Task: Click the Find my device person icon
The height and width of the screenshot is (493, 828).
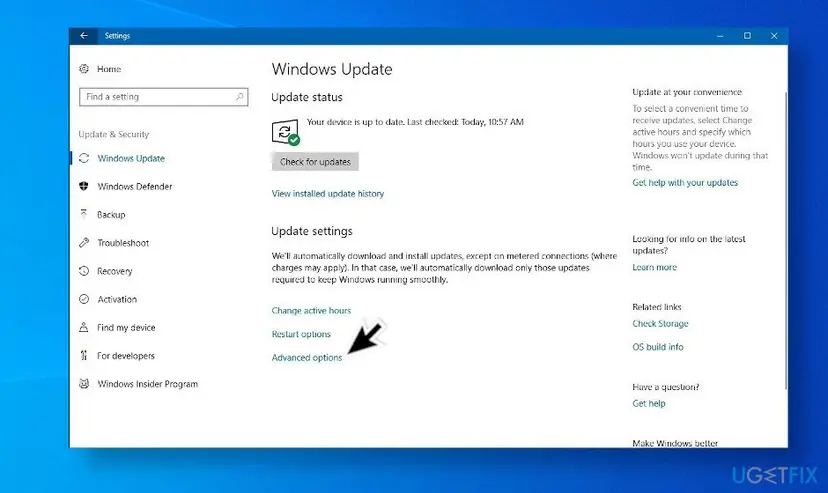Action: click(x=84, y=327)
